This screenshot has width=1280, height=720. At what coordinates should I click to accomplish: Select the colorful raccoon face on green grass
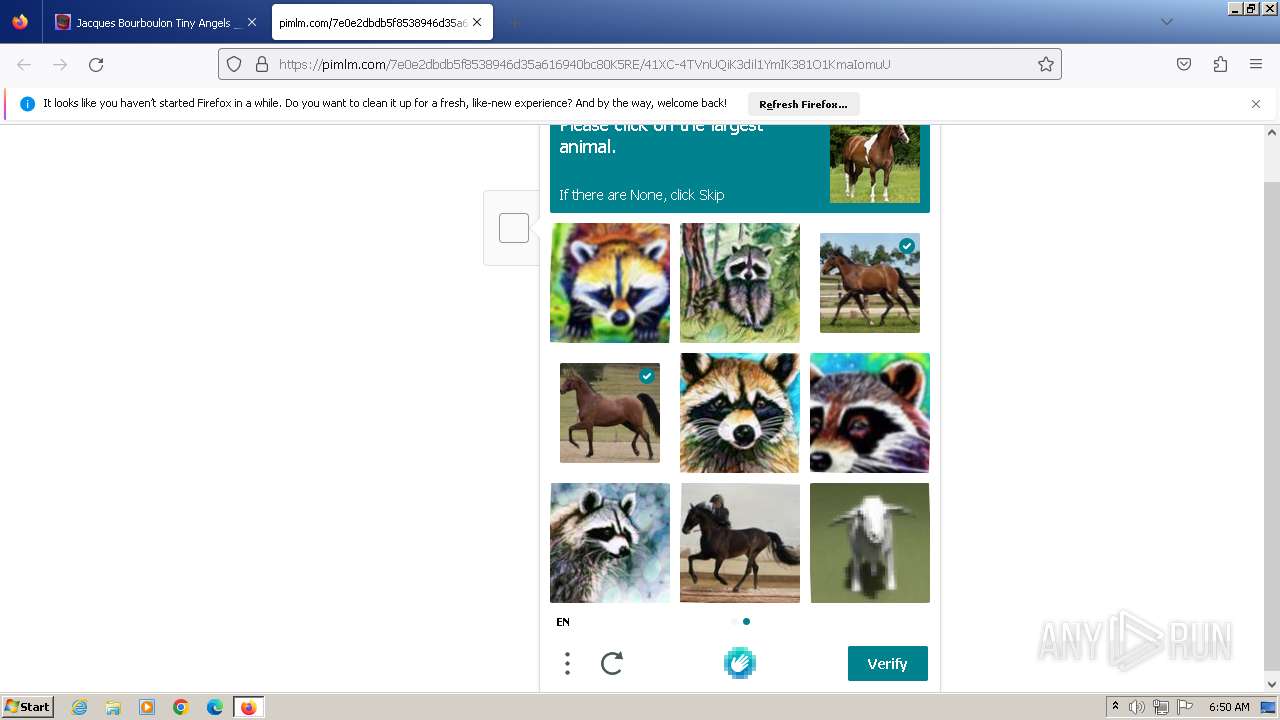click(610, 283)
